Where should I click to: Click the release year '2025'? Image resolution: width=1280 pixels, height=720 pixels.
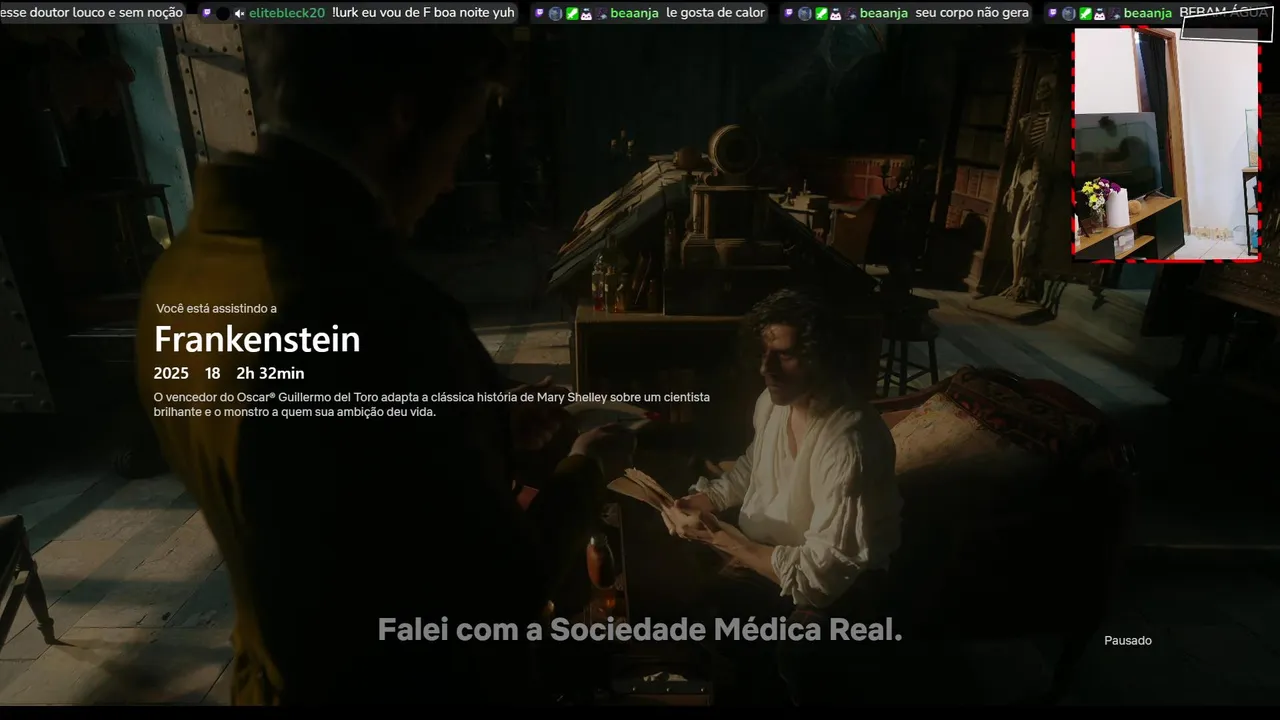171,373
